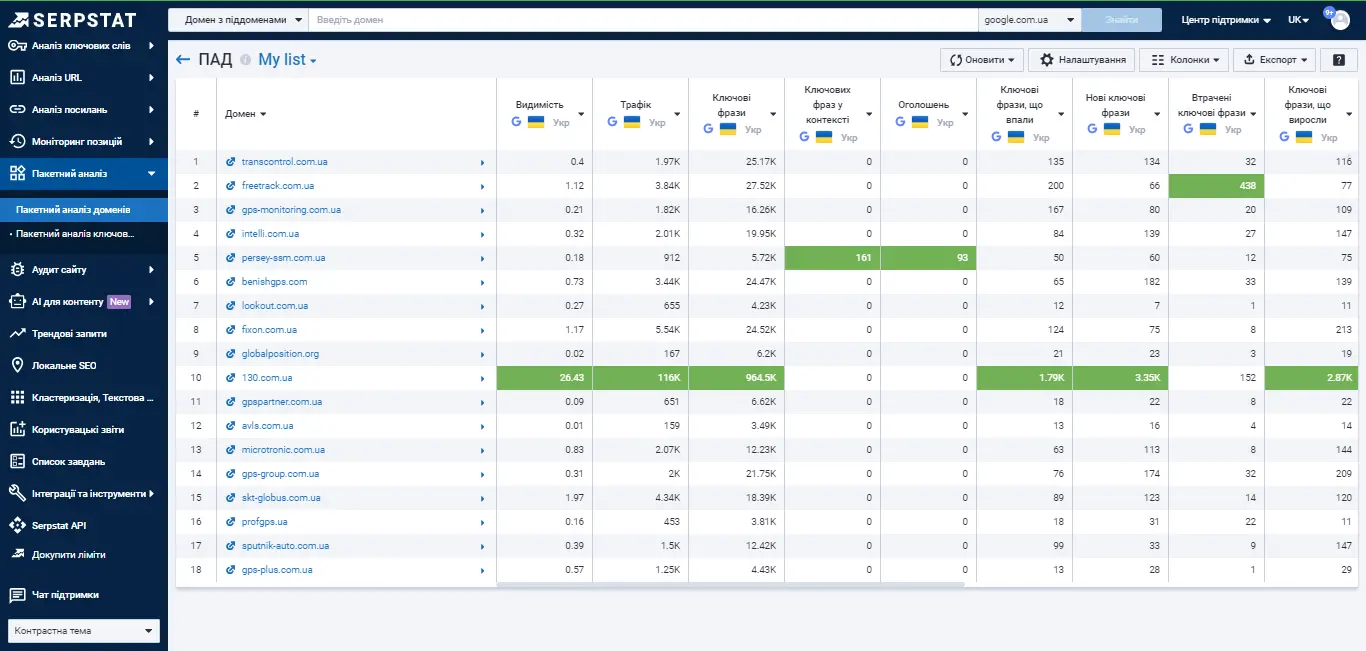Open the Центр підтримки dropdown
Image resolution: width=1366 pixels, height=651 pixels.
1226,20
